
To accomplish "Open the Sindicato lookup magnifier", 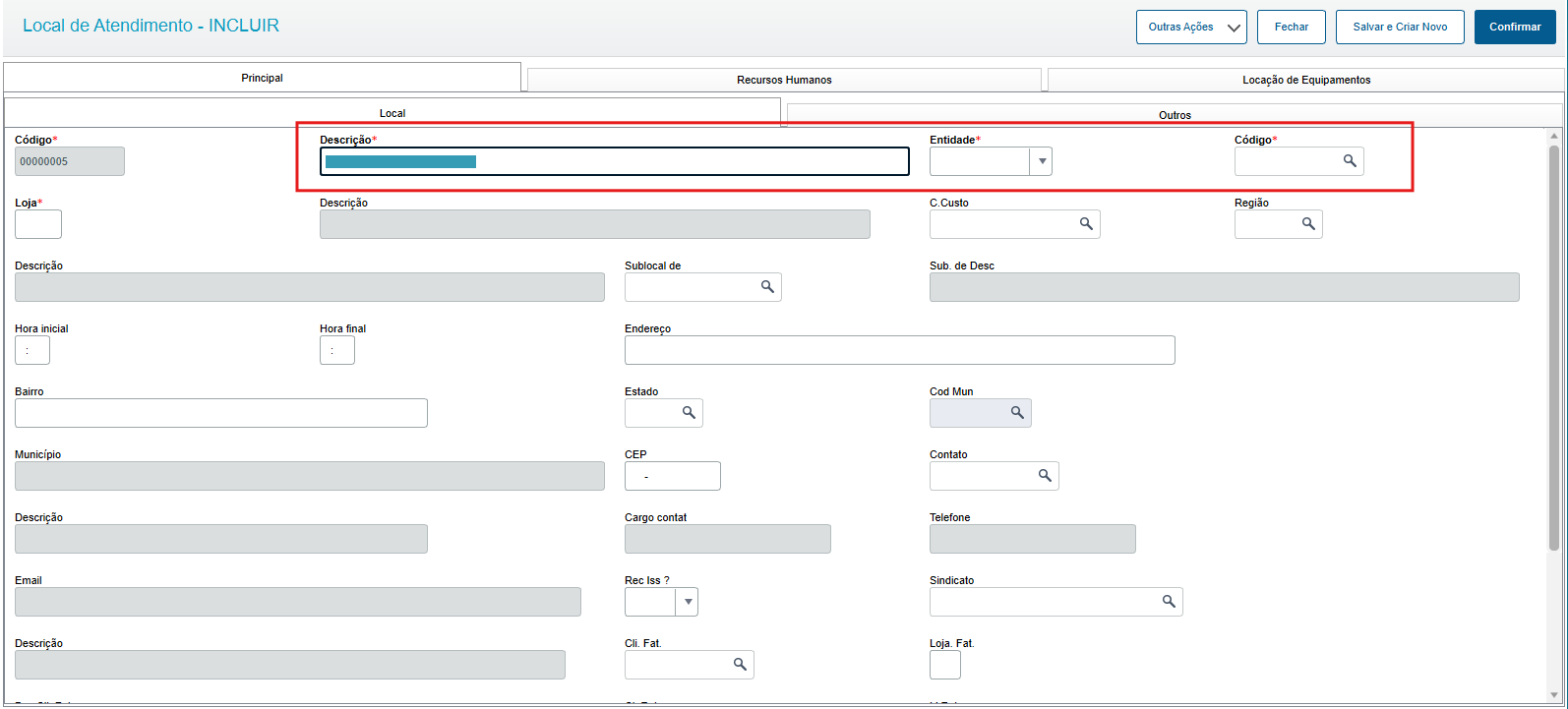I will pyautogui.click(x=1169, y=602).
